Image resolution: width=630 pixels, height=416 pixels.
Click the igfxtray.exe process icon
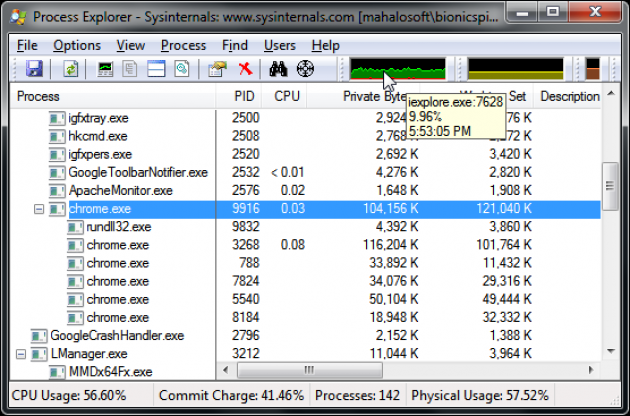pos(57,118)
